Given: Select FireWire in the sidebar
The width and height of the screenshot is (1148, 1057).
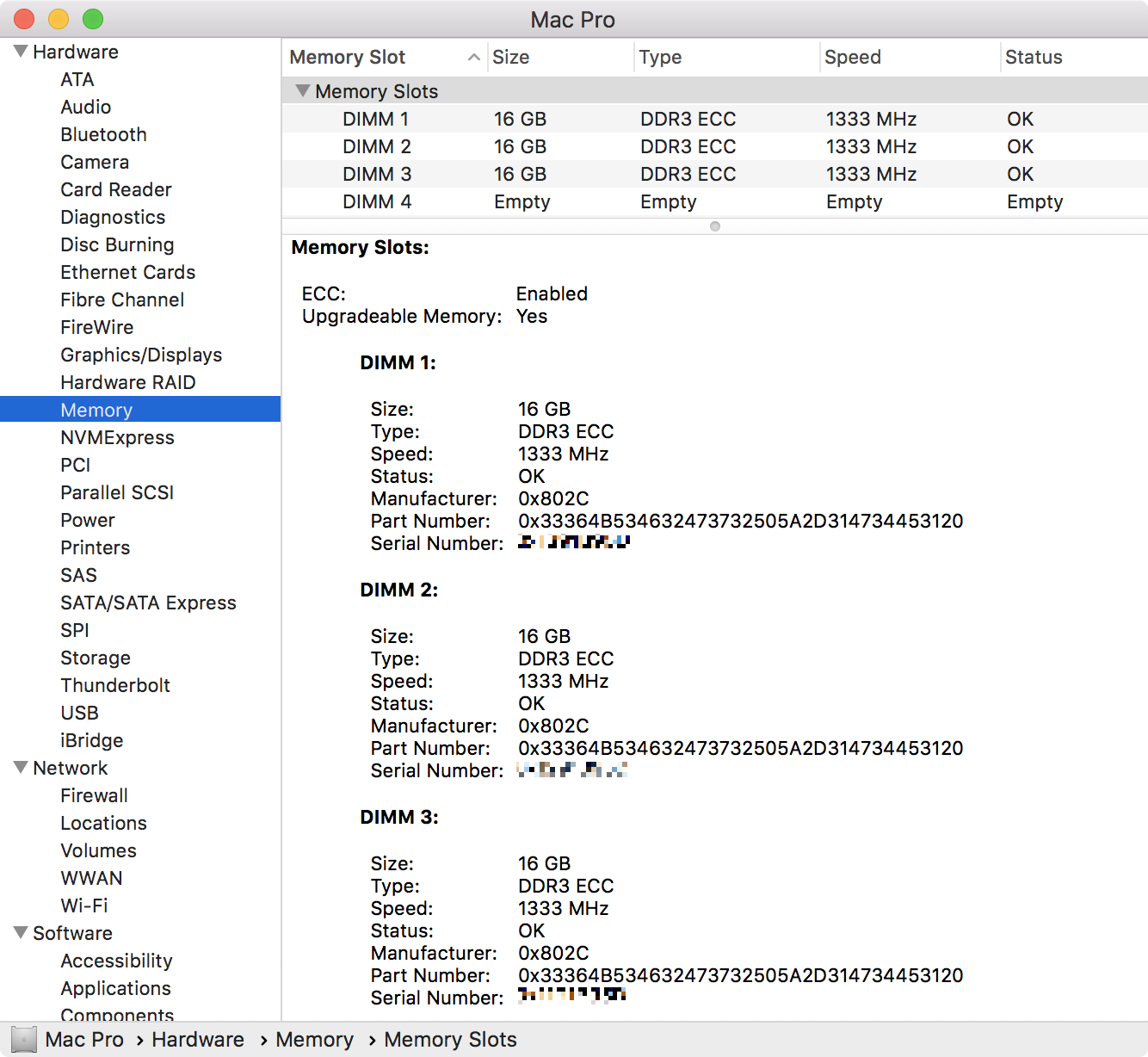Looking at the screenshot, I should pyautogui.click(x=97, y=327).
